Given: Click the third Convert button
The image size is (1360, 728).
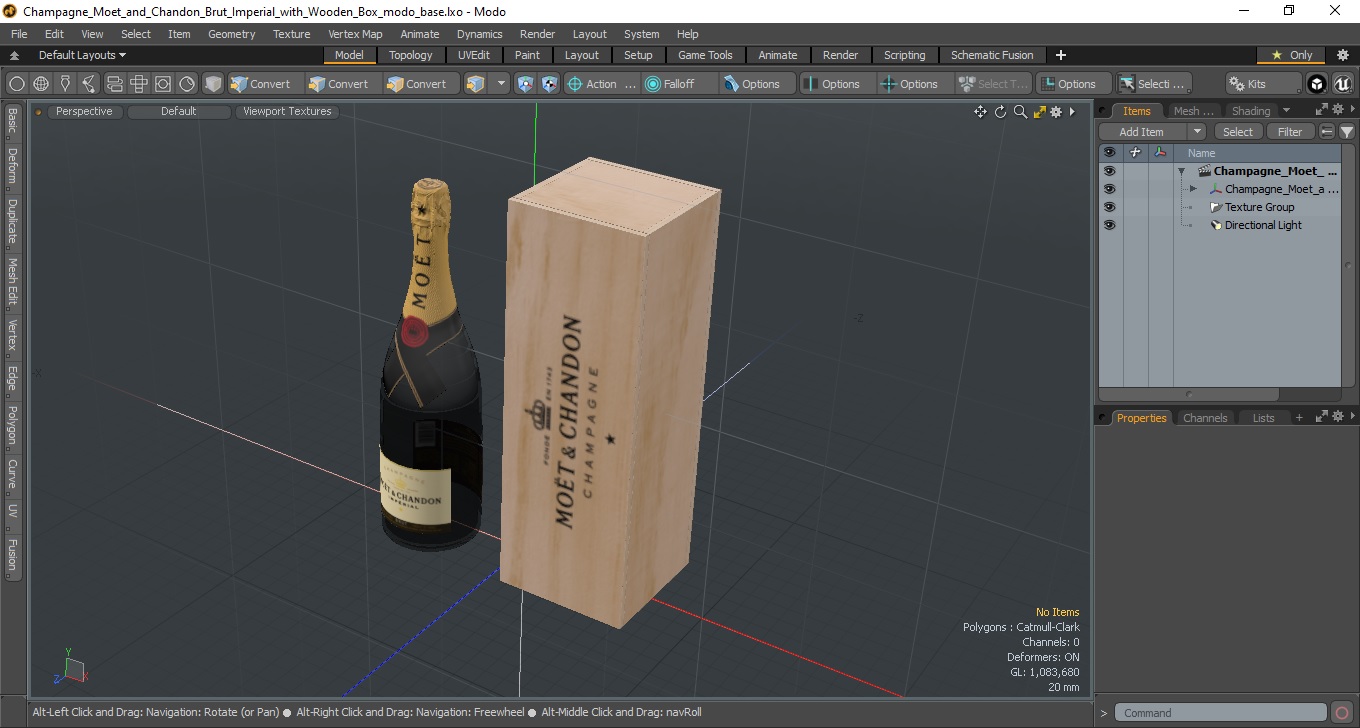Looking at the screenshot, I should pos(421,84).
